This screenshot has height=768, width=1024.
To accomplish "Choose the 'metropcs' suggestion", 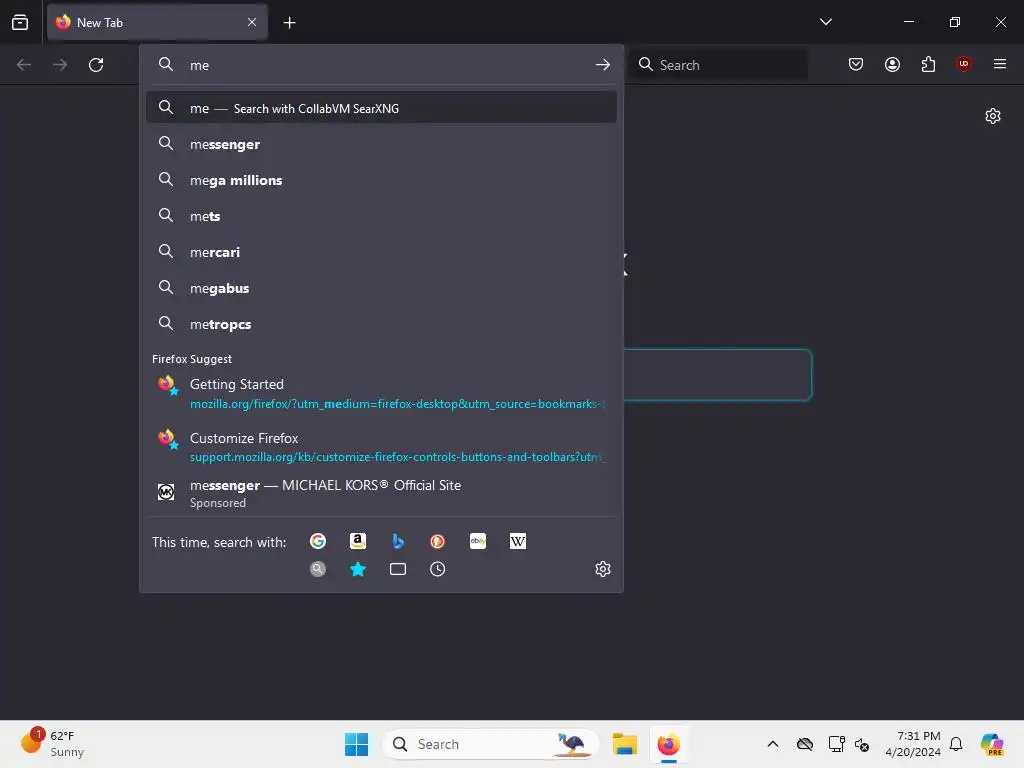I will click(381, 324).
